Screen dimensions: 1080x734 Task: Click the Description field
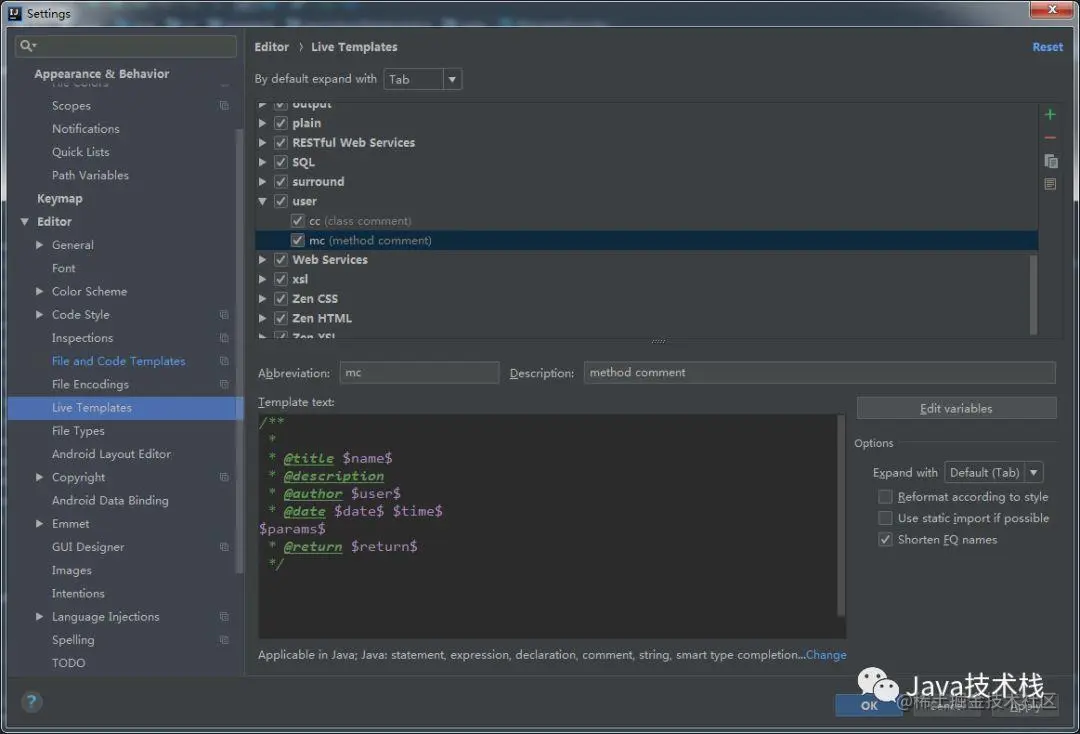819,373
